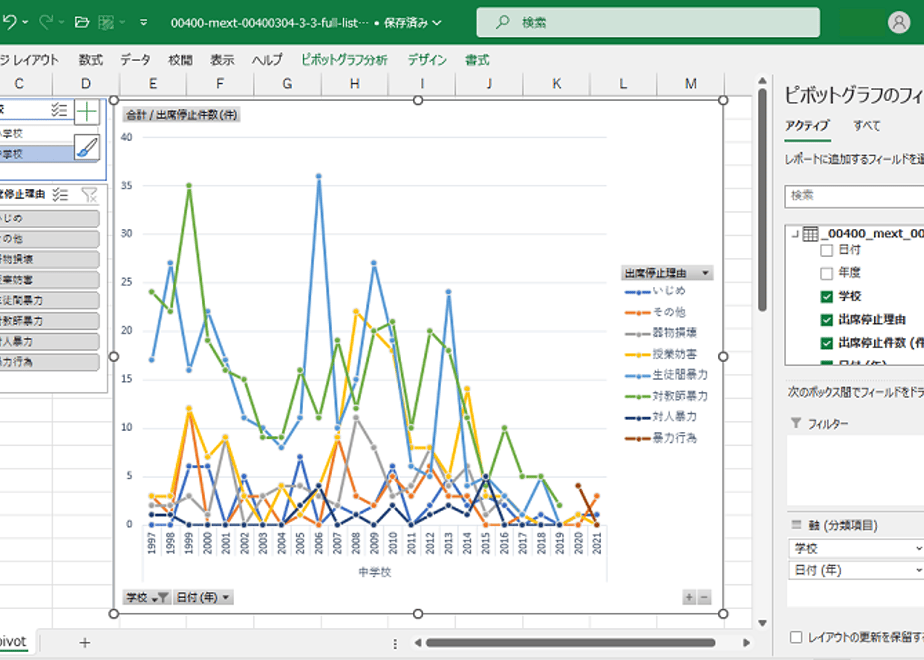Open the デザイン ribbon tab
The image size is (924, 660).
(427, 60)
